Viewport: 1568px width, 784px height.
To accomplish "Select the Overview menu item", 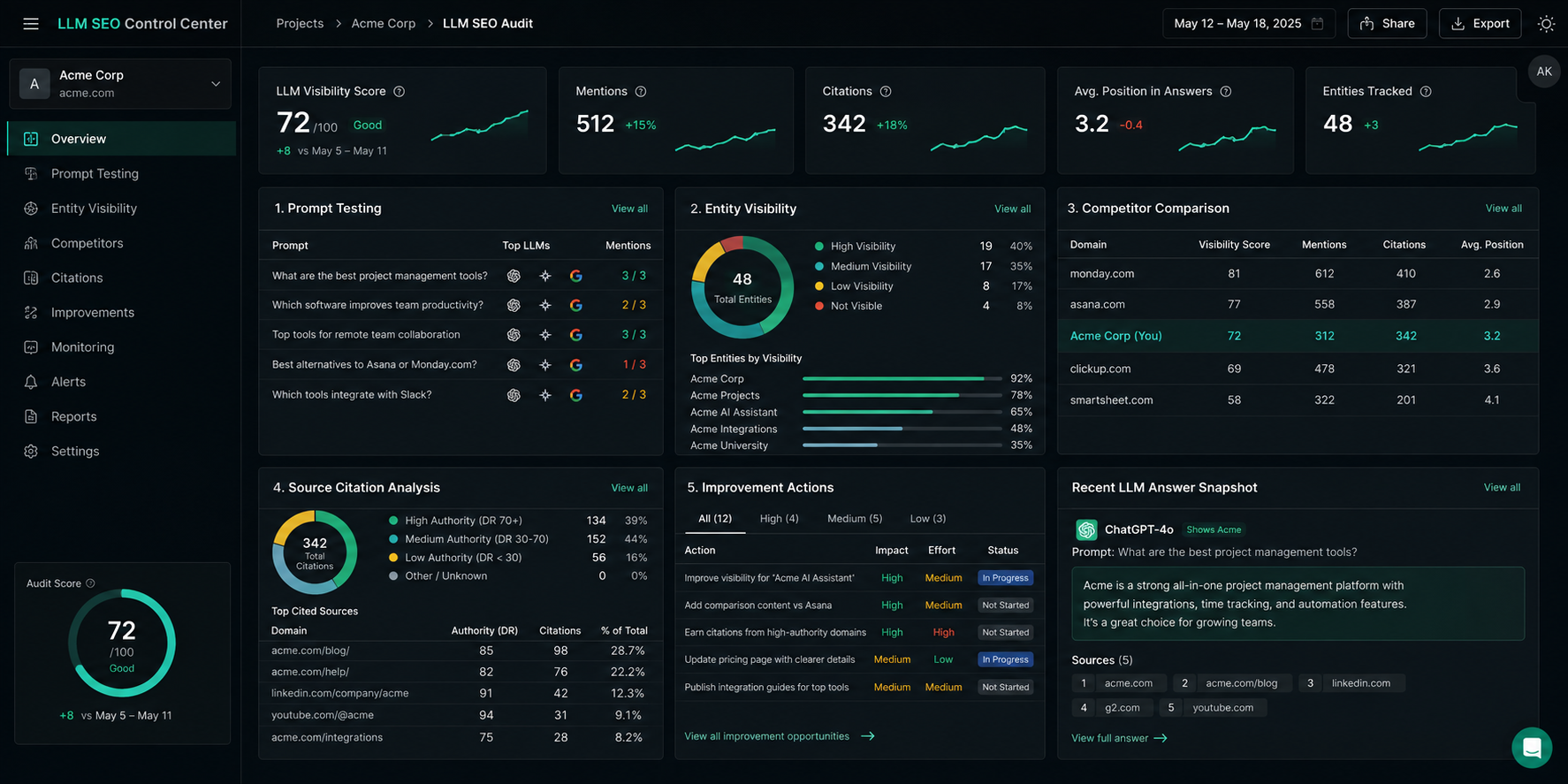I will 122,139.
